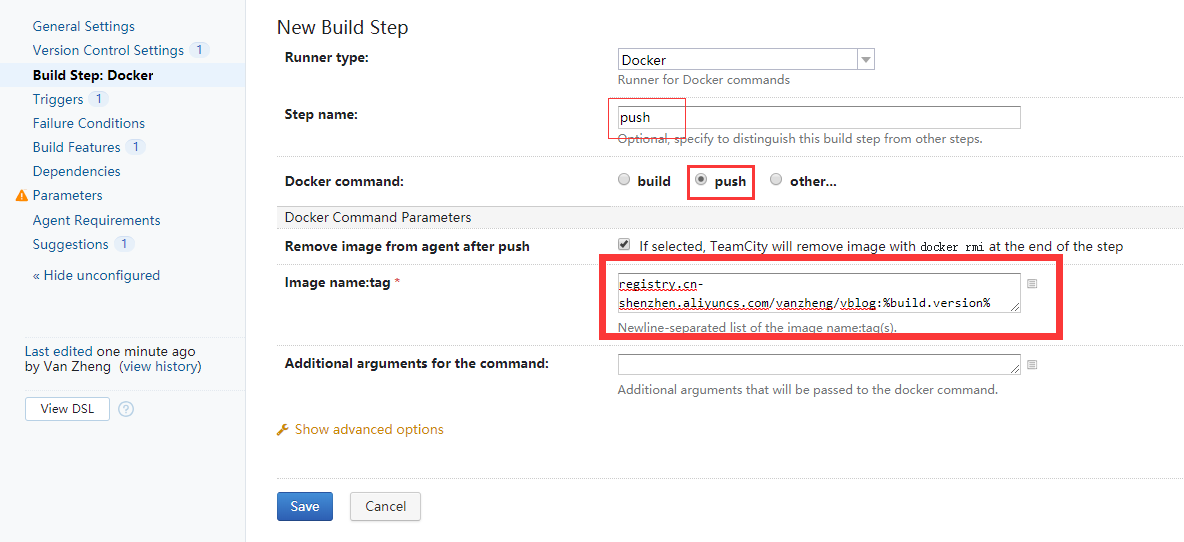Click the wrench icon next to Show advanced options
Screen dimensions: 1184x542
tap(283, 430)
